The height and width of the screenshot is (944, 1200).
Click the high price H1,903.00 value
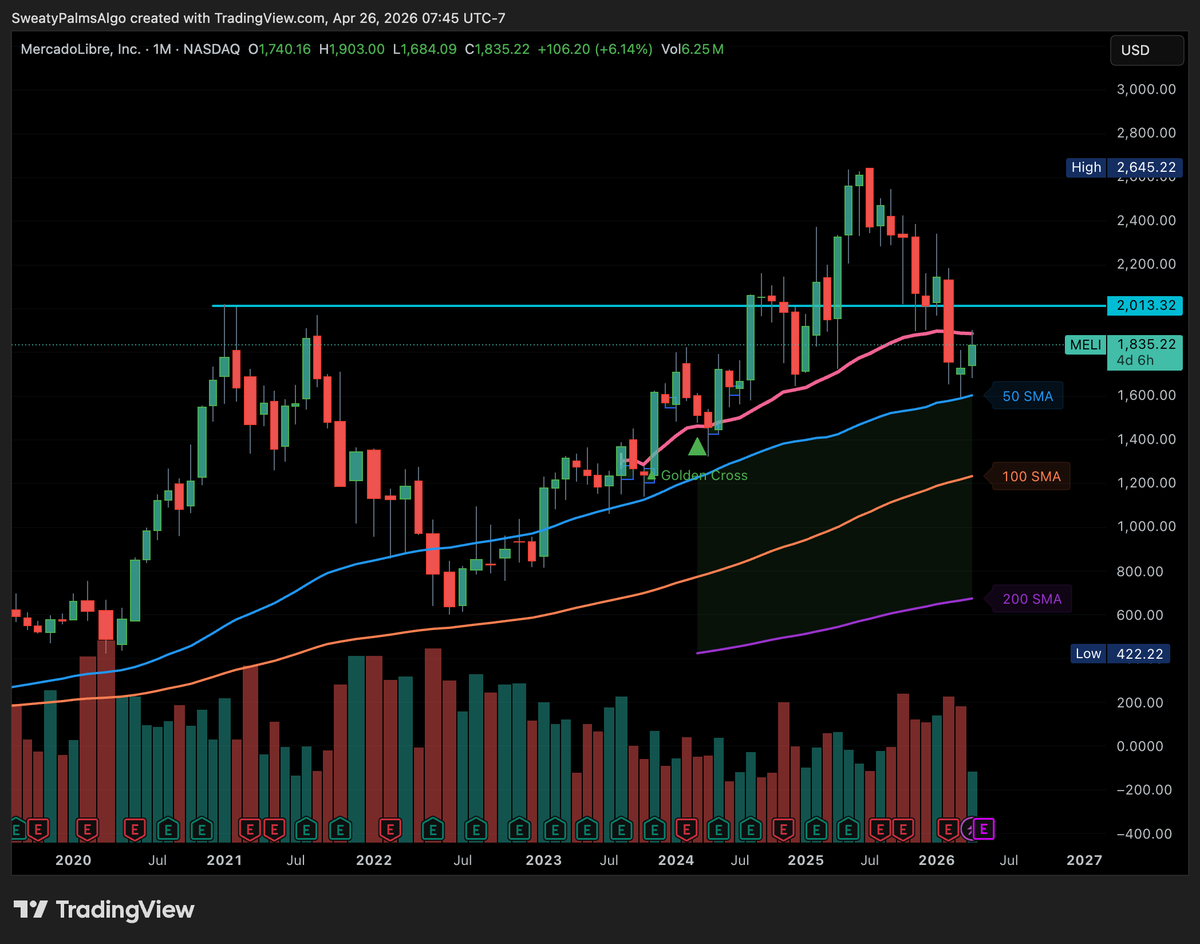(x=352, y=49)
